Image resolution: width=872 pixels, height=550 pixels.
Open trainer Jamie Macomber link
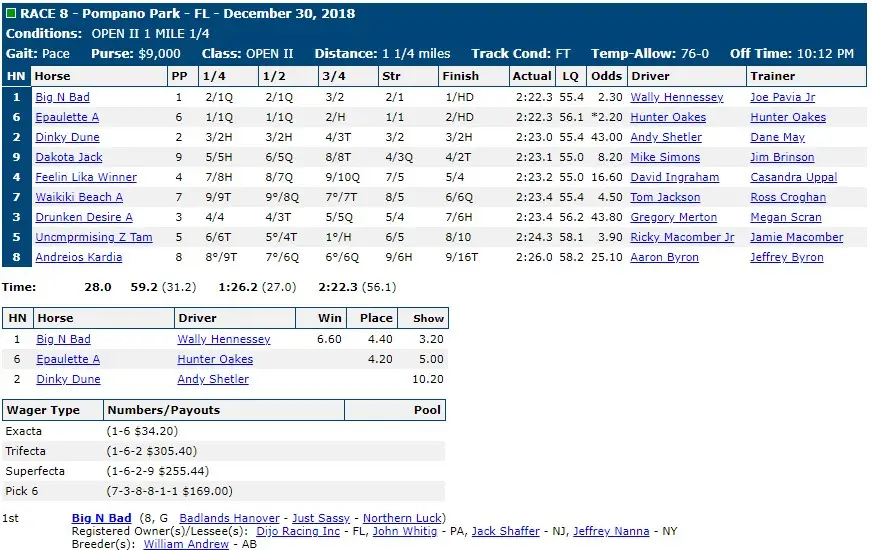tap(797, 237)
